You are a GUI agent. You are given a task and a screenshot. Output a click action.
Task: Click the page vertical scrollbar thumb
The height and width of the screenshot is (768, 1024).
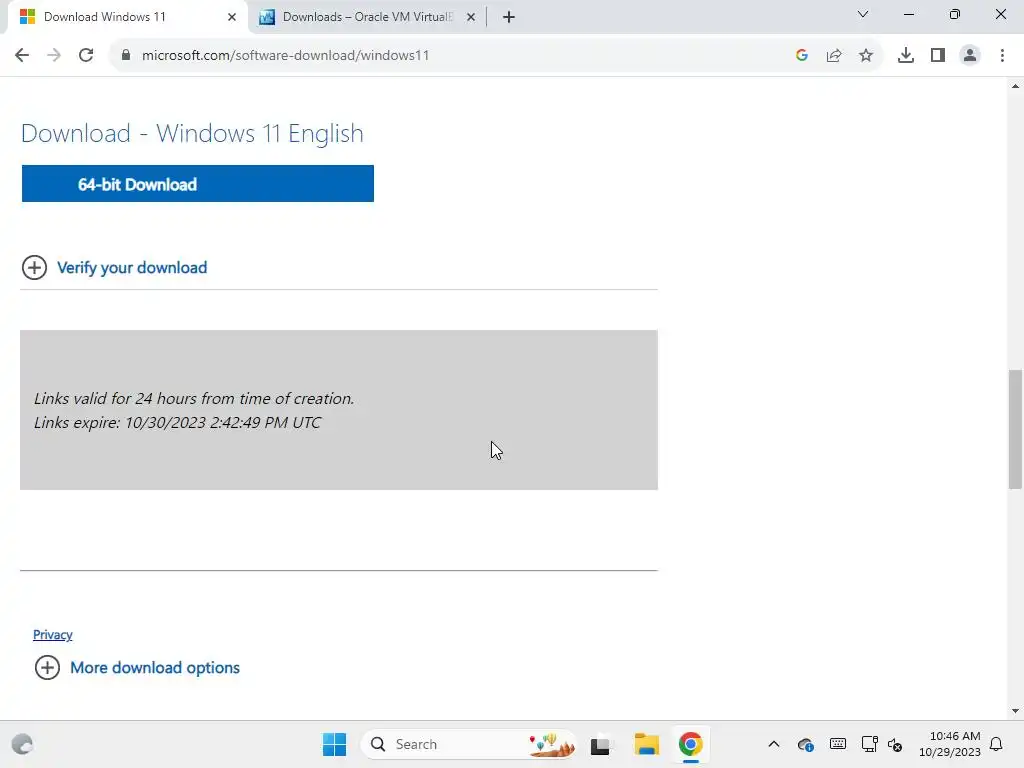click(x=1015, y=429)
